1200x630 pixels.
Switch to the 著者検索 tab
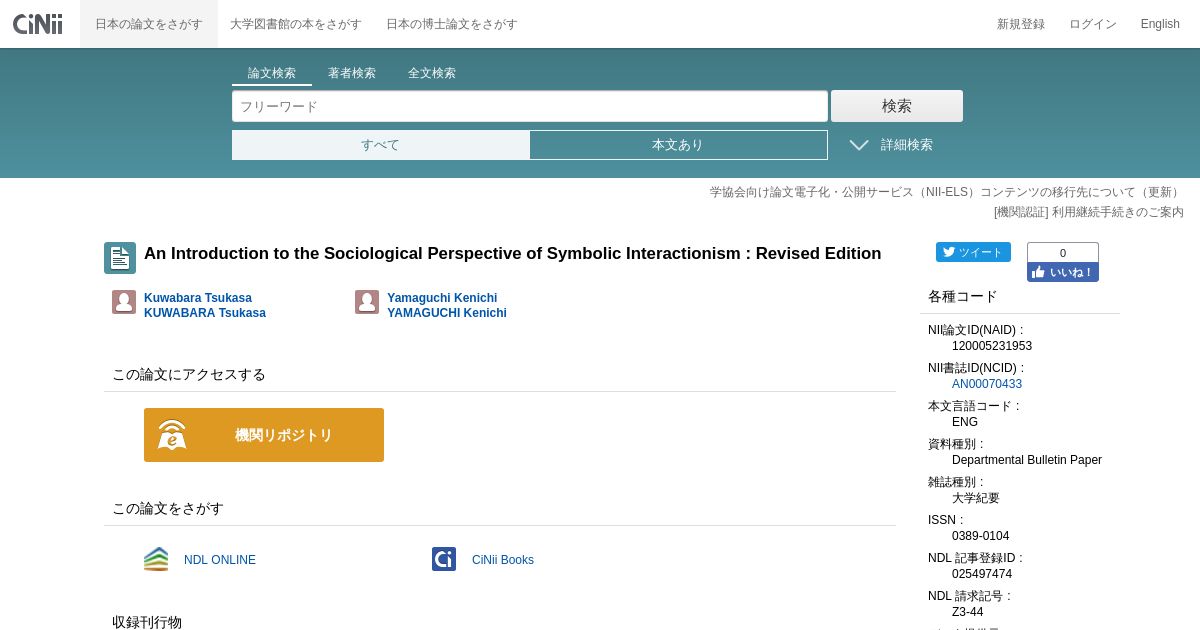(352, 73)
